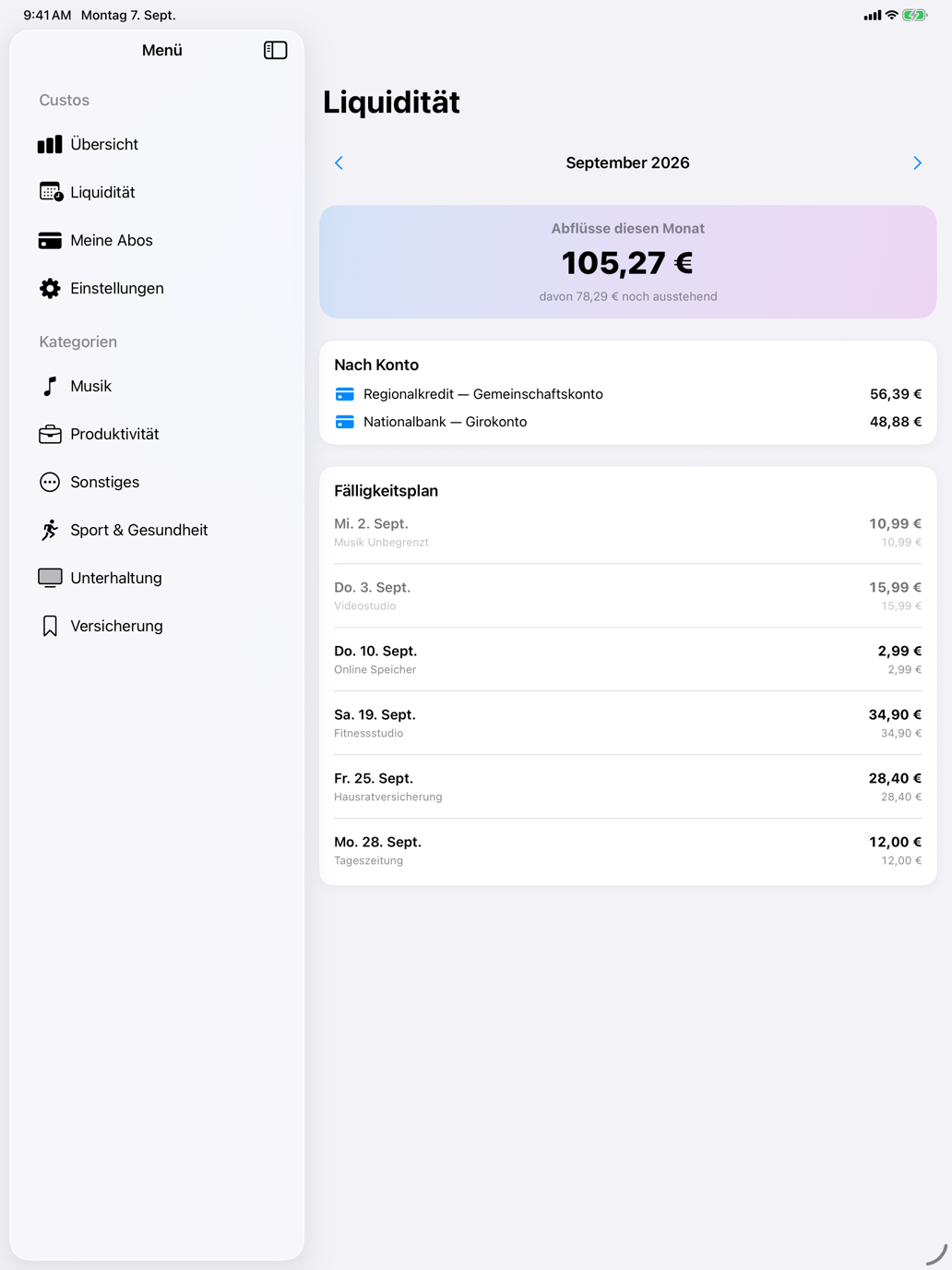Image resolution: width=952 pixels, height=1270 pixels.
Task: Click the Musik note icon
Action: [x=50, y=386]
